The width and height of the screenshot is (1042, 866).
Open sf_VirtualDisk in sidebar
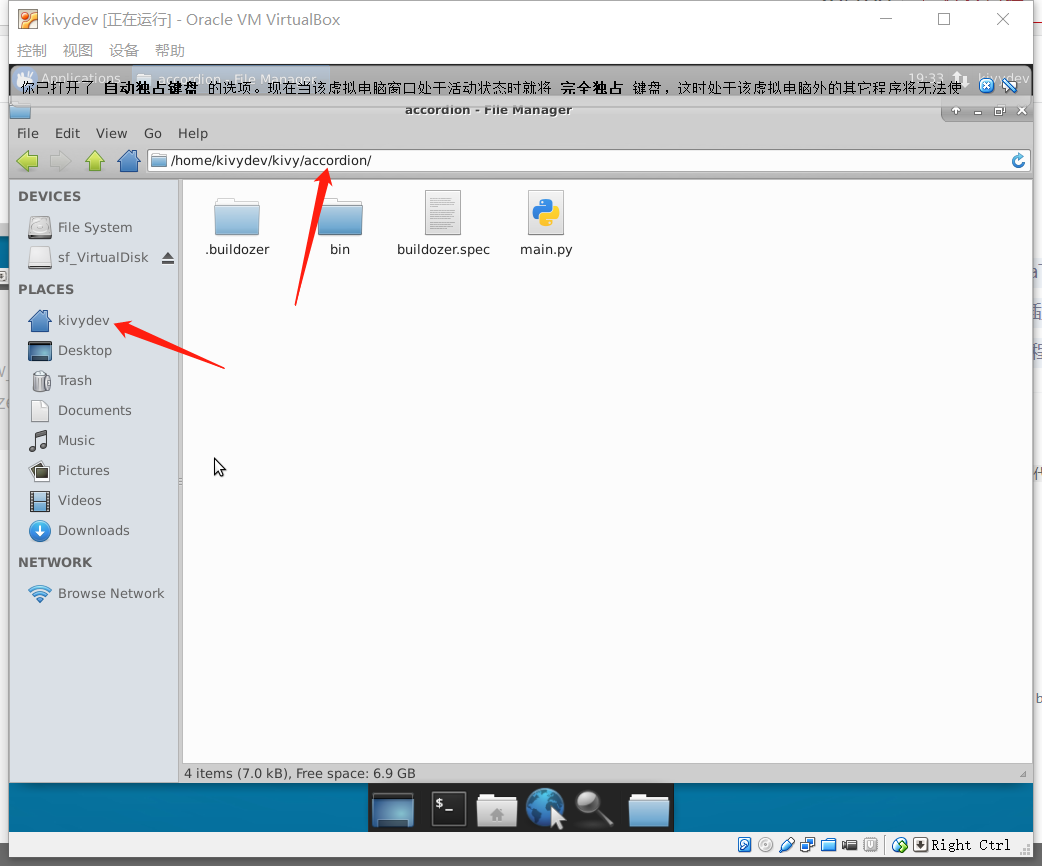88,257
